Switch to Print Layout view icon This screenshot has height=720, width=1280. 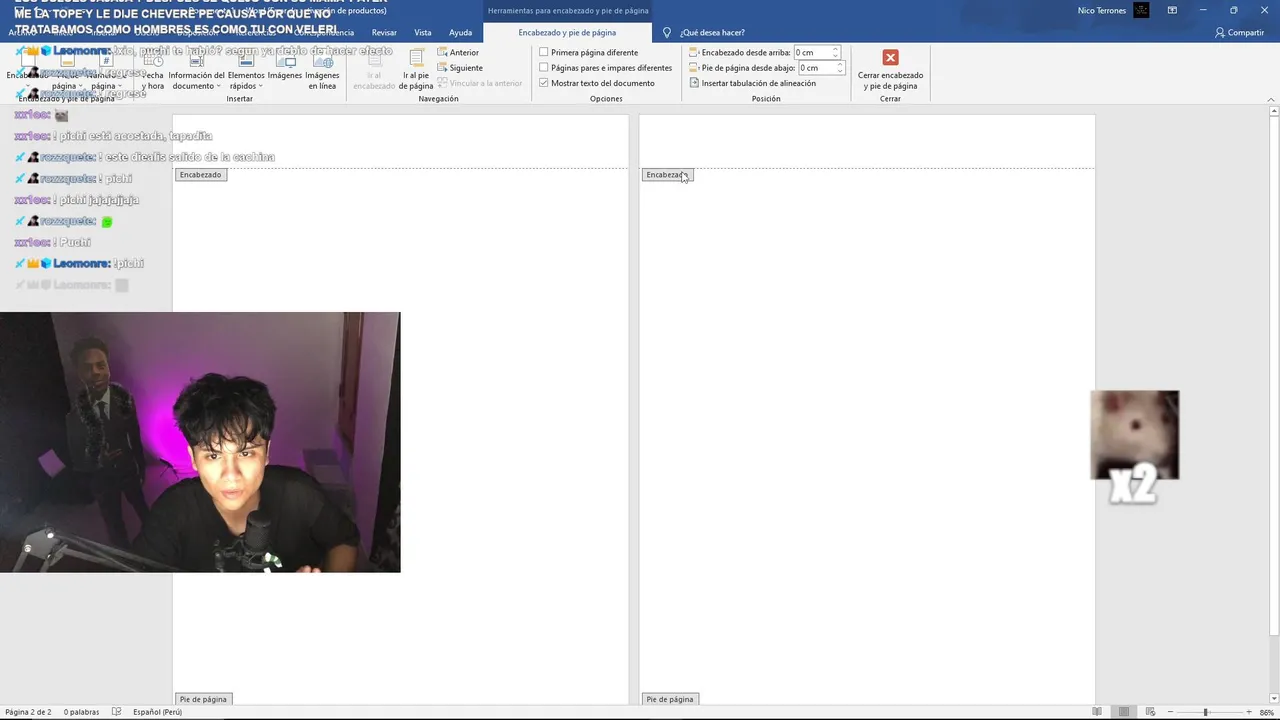(x=1124, y=712)
